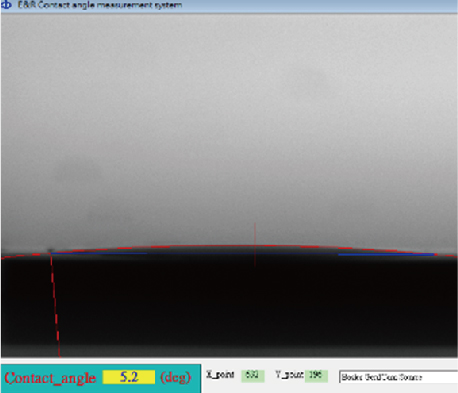
Task: Click the contact angle value 5.2
Action: (129, 377)
